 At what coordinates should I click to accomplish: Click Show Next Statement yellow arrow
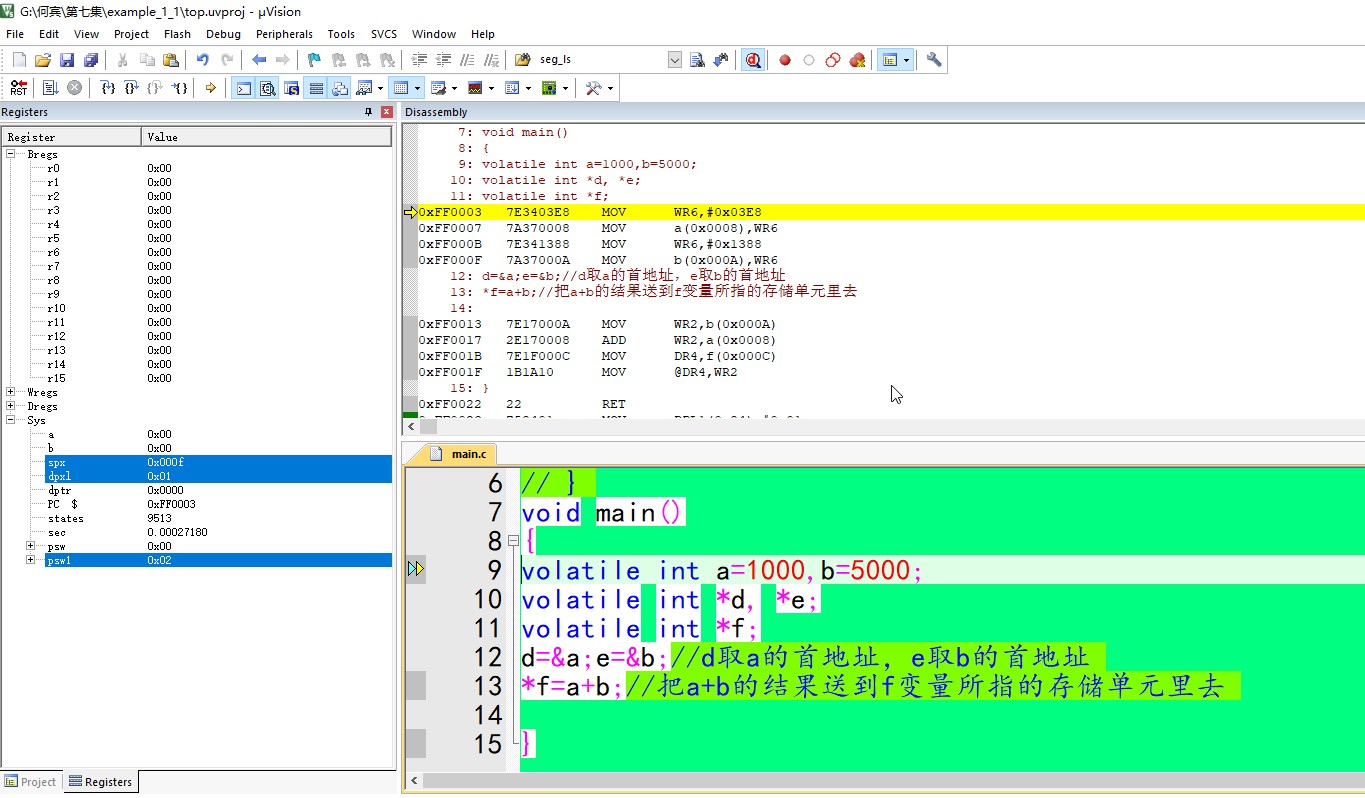(210, 88)
